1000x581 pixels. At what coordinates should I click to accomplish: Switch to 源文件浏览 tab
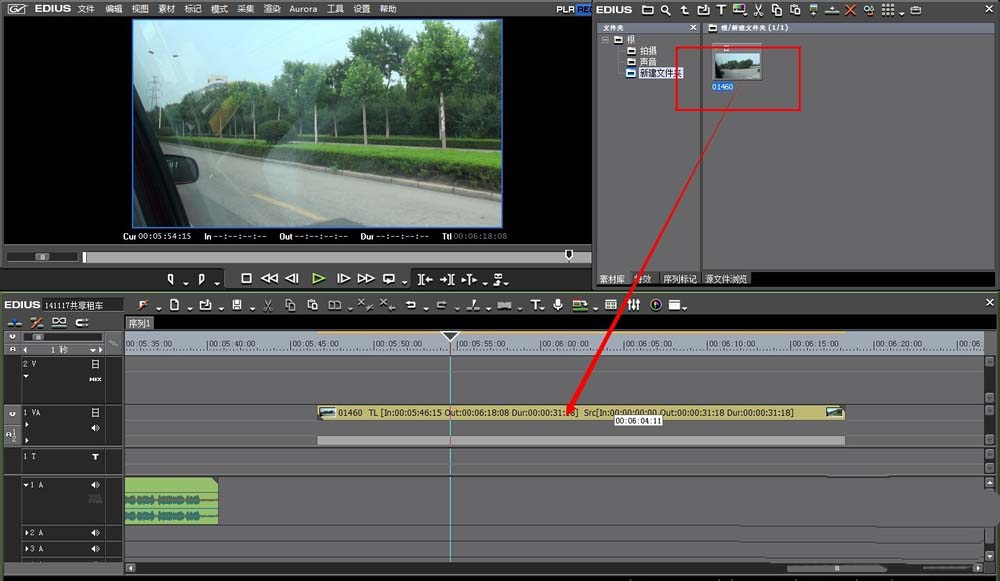[x=726, y=279]
